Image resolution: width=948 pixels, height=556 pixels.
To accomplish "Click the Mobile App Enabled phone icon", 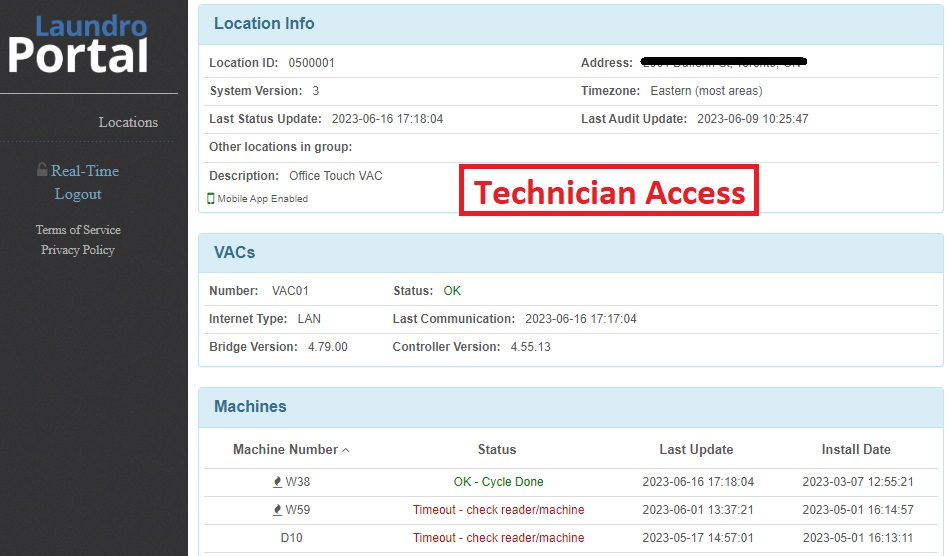I will pyautogui.click(x=210, y=199).
